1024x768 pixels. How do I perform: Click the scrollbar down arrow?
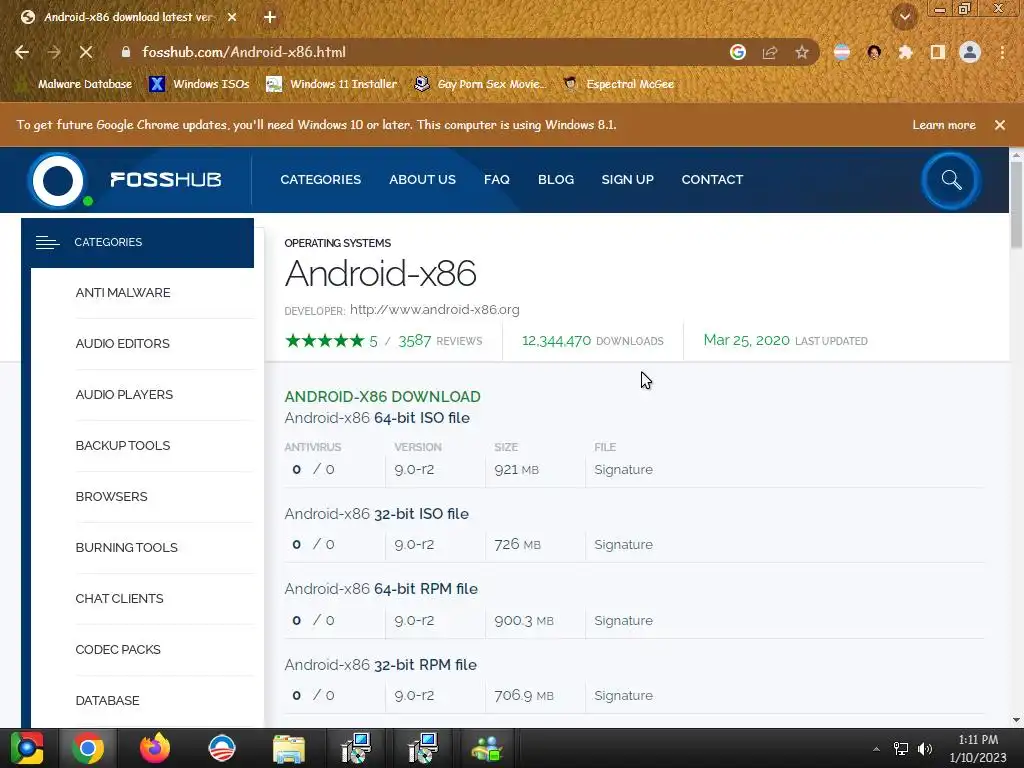tap(1016, 720)
